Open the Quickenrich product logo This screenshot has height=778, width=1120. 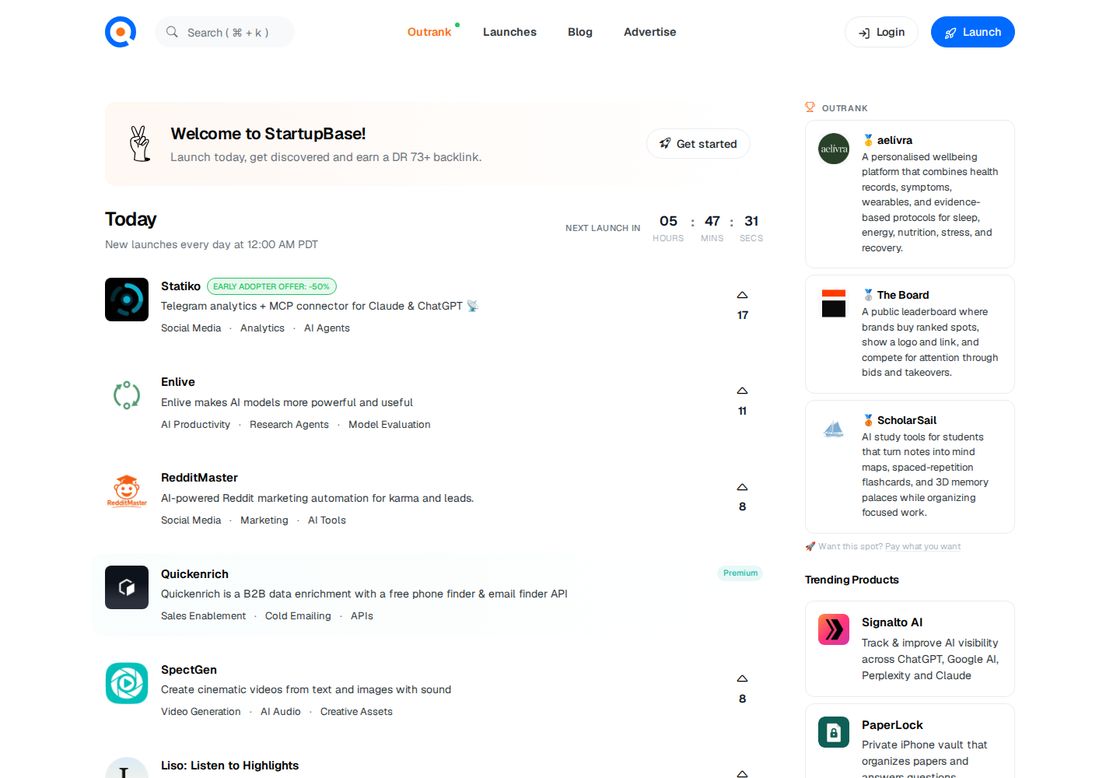point(127,587)
